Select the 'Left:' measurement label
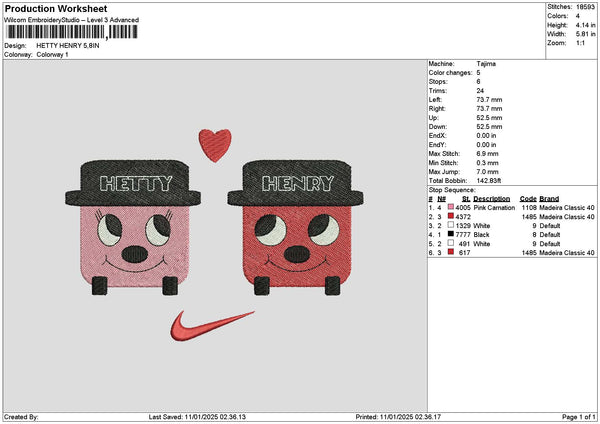This screenshot has width=600, height=424. (435, 99)
